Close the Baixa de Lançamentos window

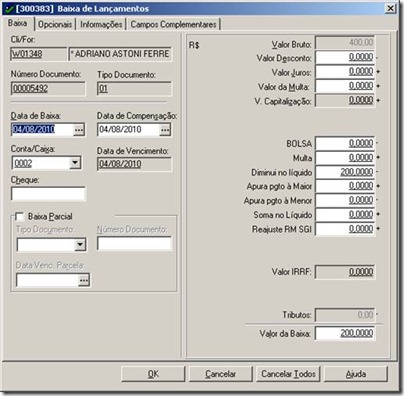coord(391,8)
